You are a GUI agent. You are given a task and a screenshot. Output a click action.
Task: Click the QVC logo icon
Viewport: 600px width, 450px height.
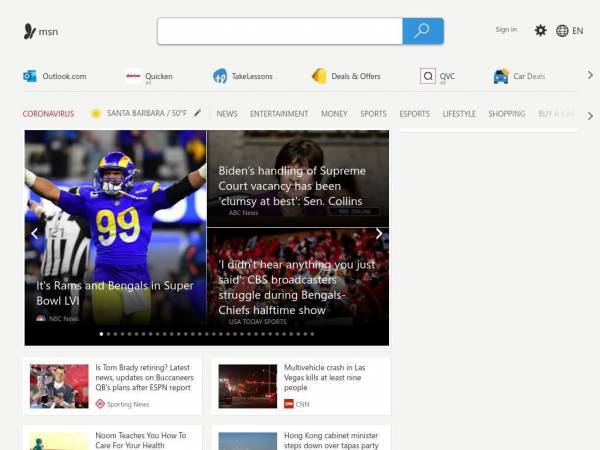click(x=428, y=76)
